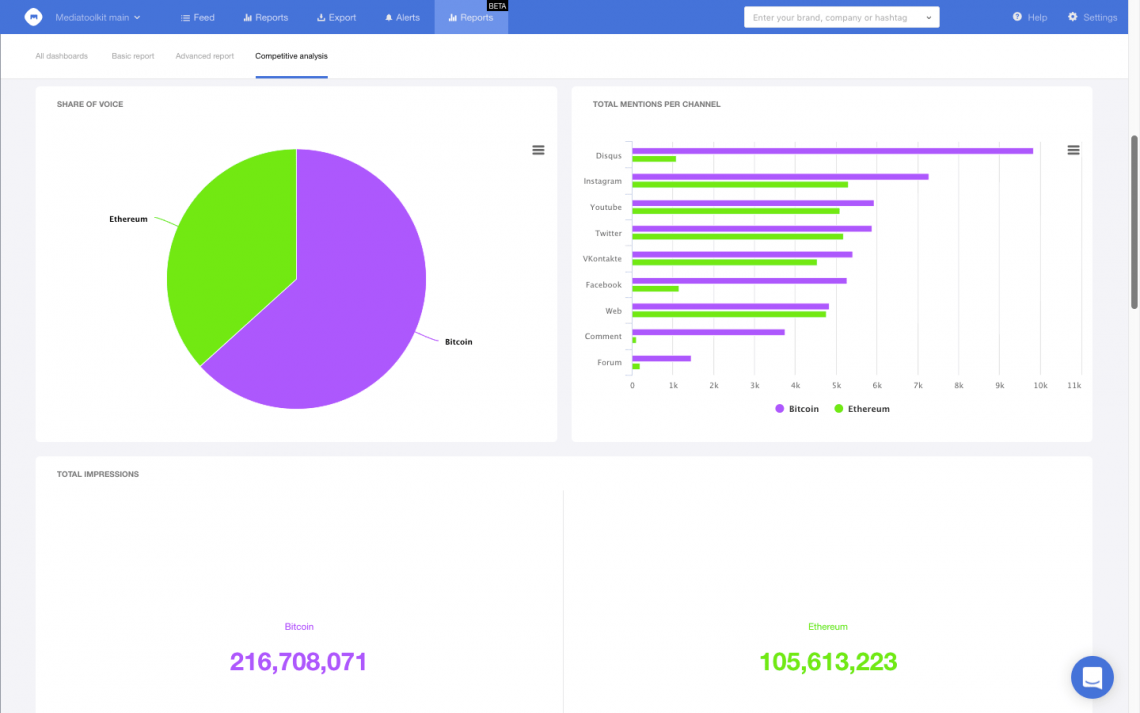Open the BETA Reports button

coord(471,17)
